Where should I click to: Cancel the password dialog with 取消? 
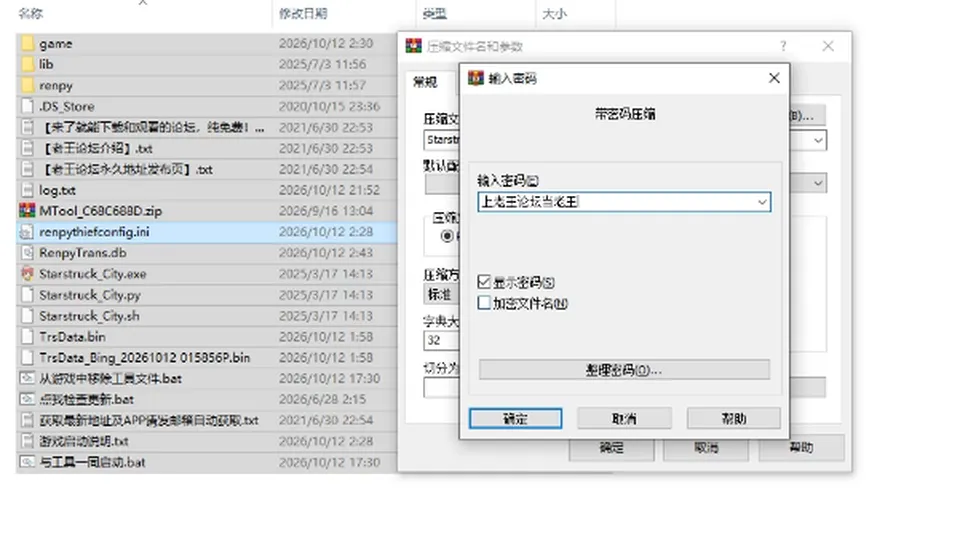pyautogui.click(x=624, y=419)
